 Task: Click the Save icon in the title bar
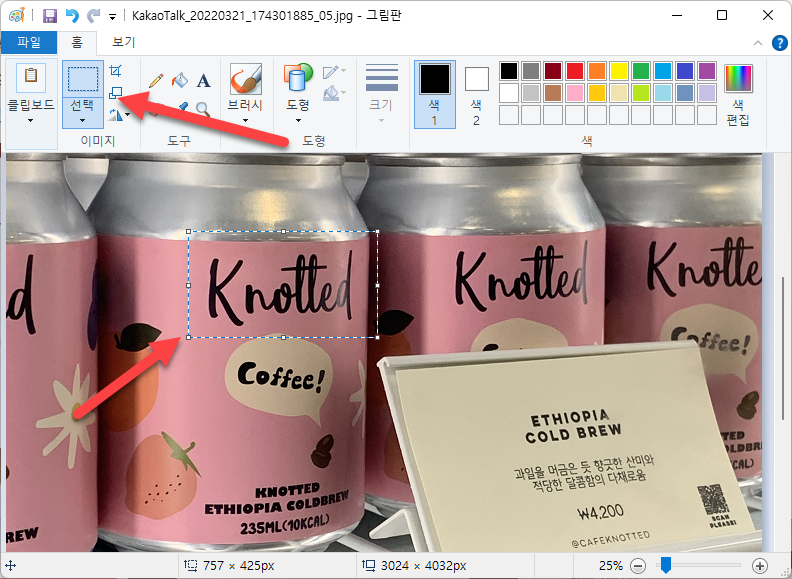pos(50,16)
